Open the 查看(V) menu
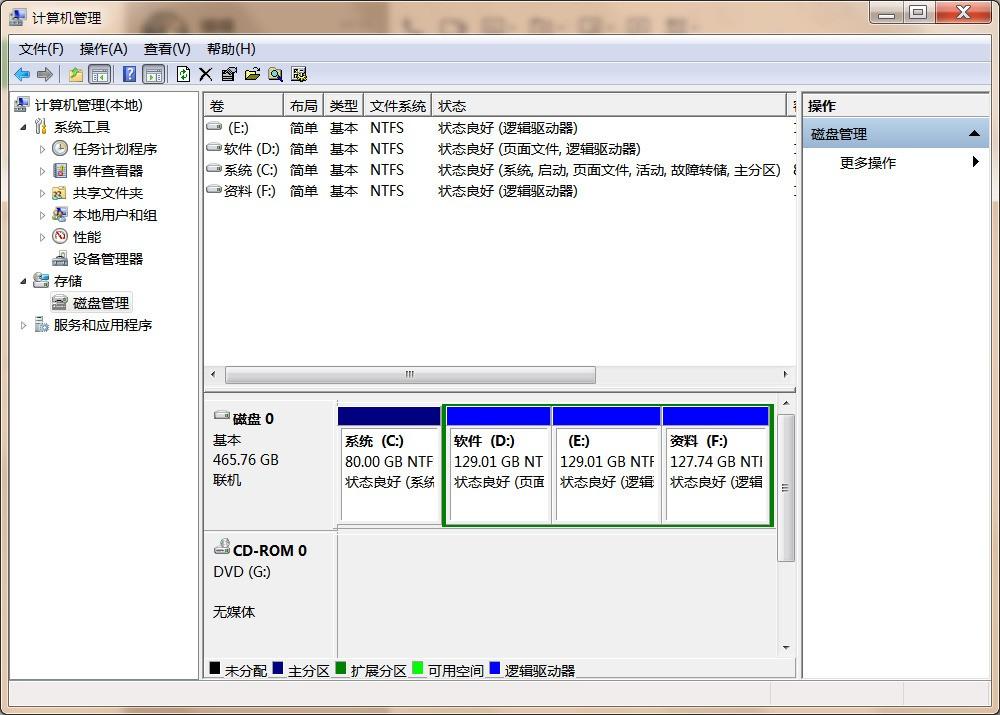The height and width of the screenshot is (715, 1000). coord(167,48)
